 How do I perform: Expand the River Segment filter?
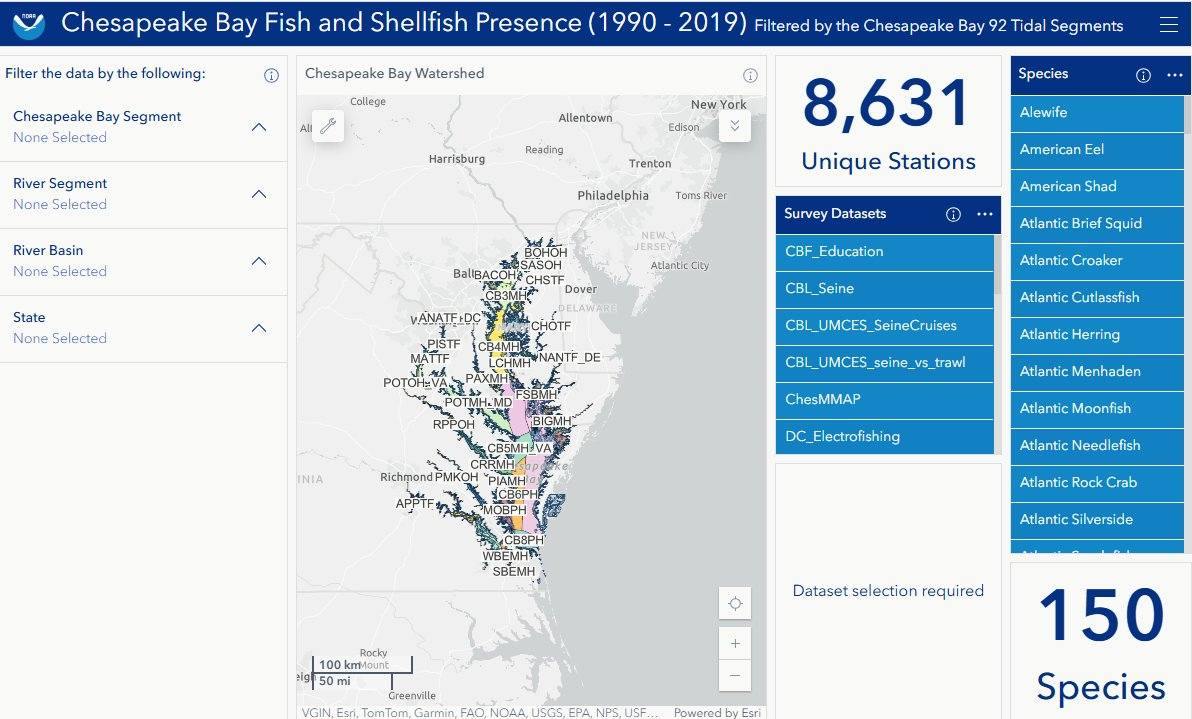pyautogui.click(x=143, y=194)
